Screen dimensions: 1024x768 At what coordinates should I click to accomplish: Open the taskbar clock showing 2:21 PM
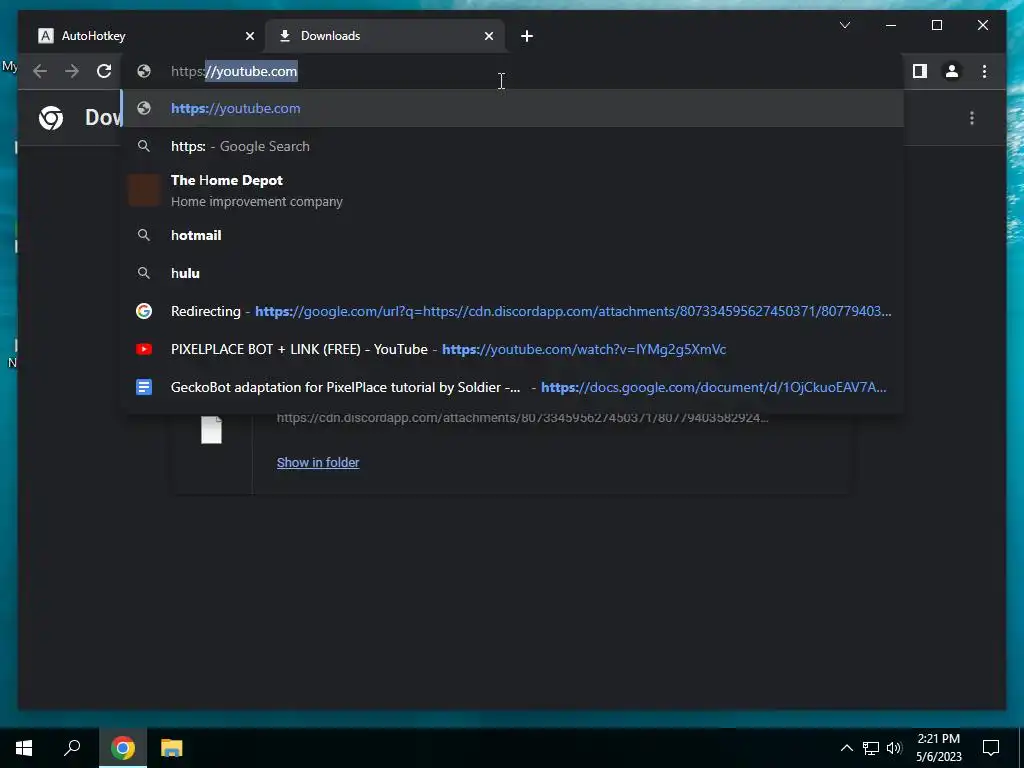[x=938, y=748]
